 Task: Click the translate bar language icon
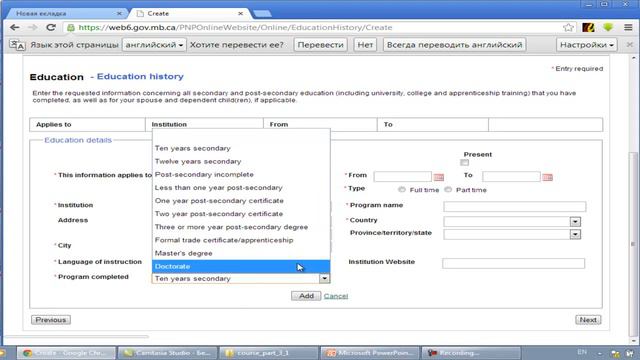pyautogui.click(x=17, y=45)
